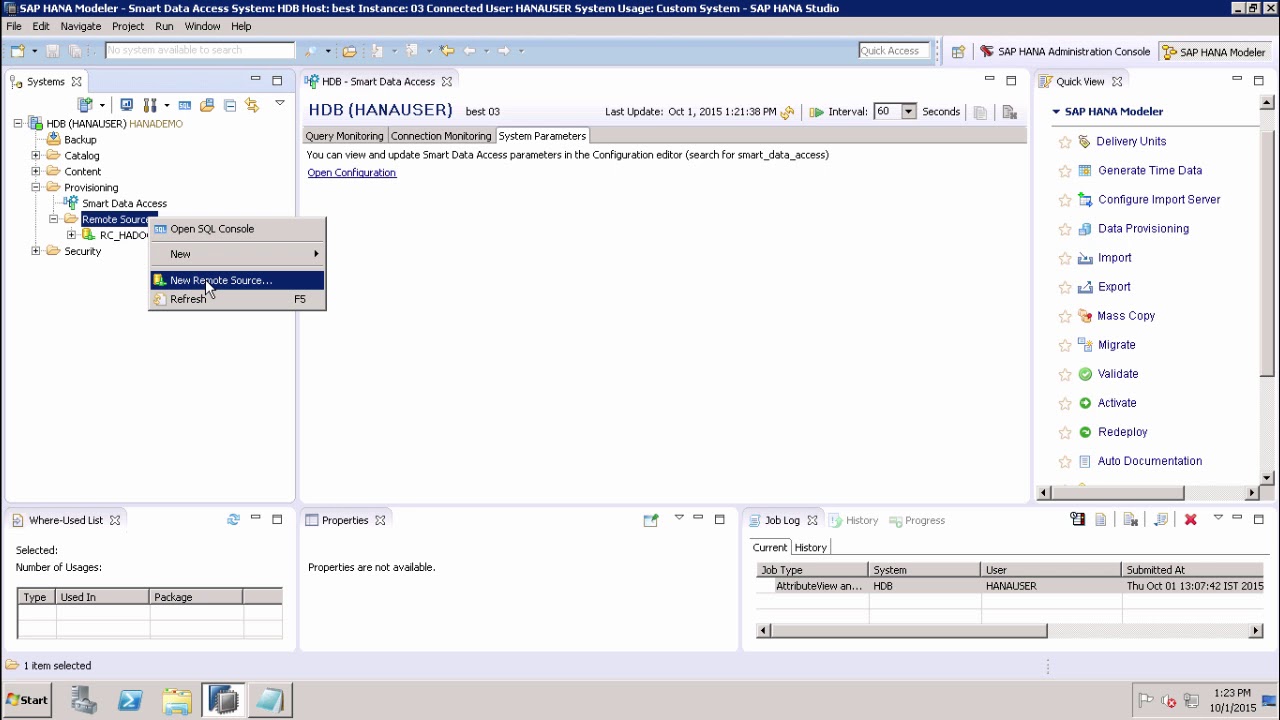Open the New submenu in context menu
Screen dimensions: 1280x720
(x=237, y=254)
